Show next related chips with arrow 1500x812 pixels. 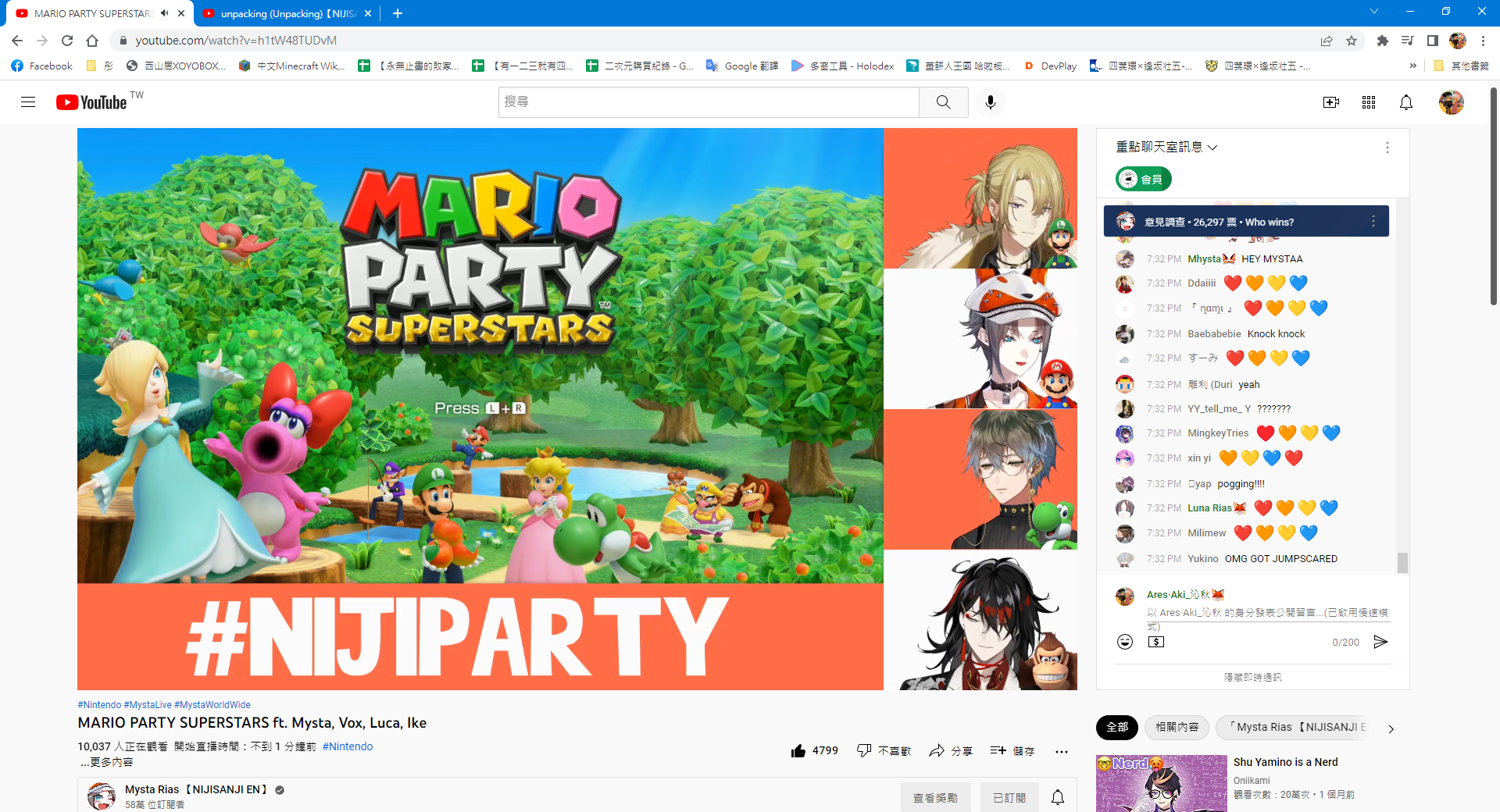point(1391,728)
